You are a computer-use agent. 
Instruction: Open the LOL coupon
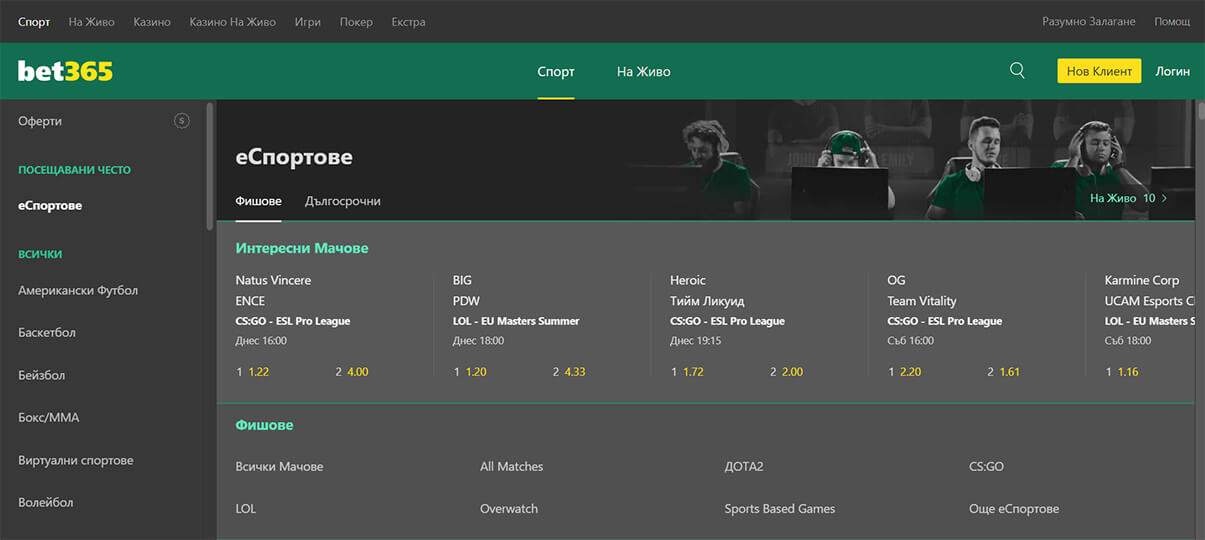(246, 508)
